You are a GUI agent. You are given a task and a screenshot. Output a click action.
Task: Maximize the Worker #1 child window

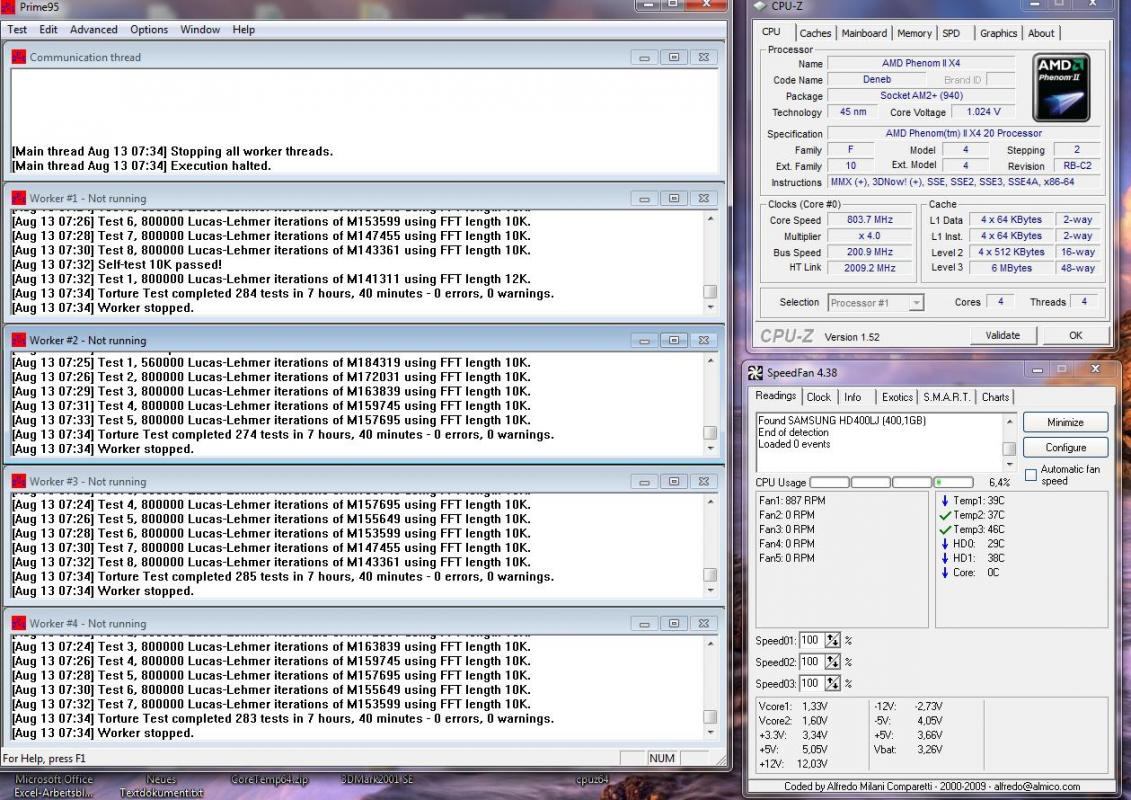point(674,198)
